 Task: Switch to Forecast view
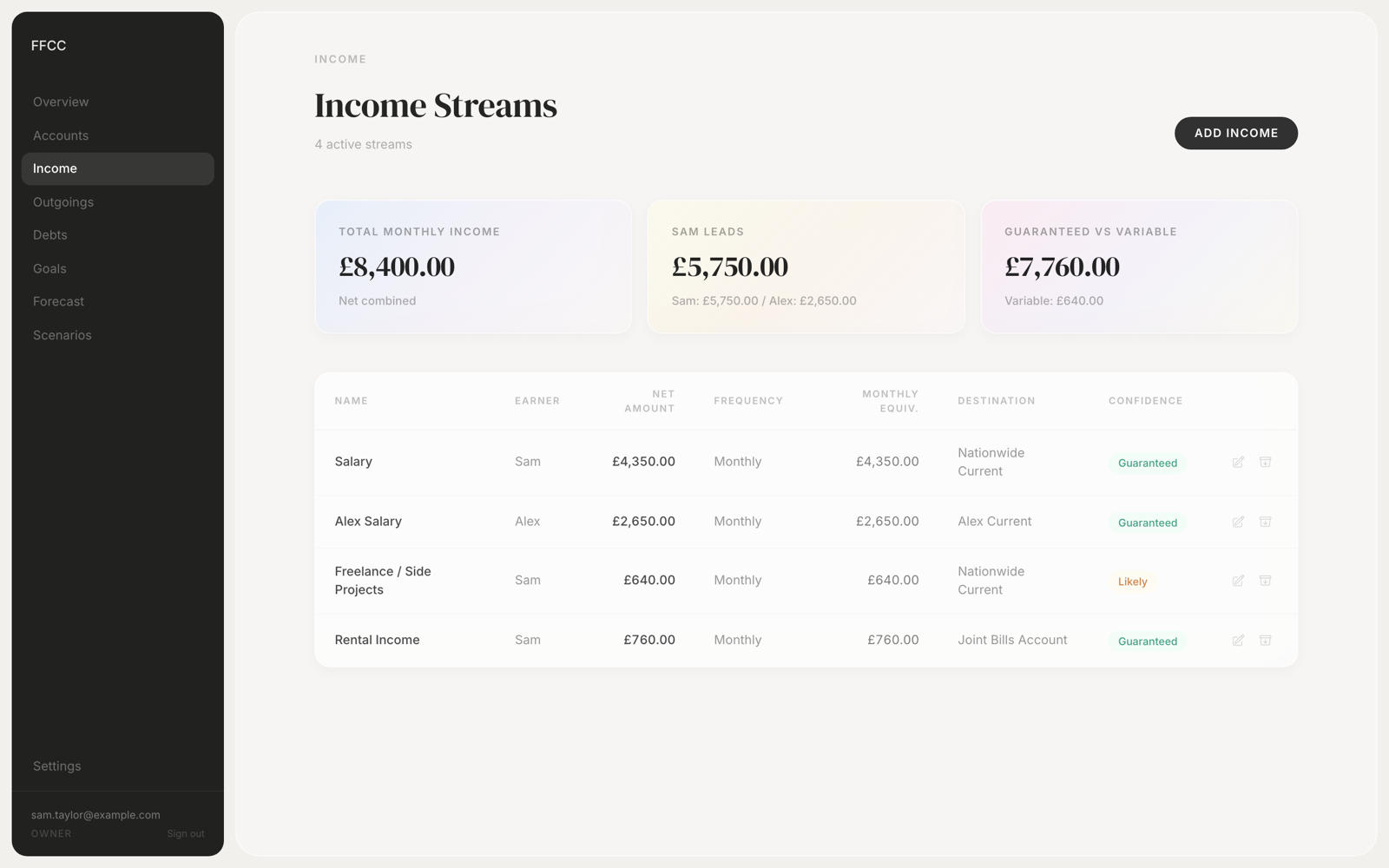click(117, 301)
